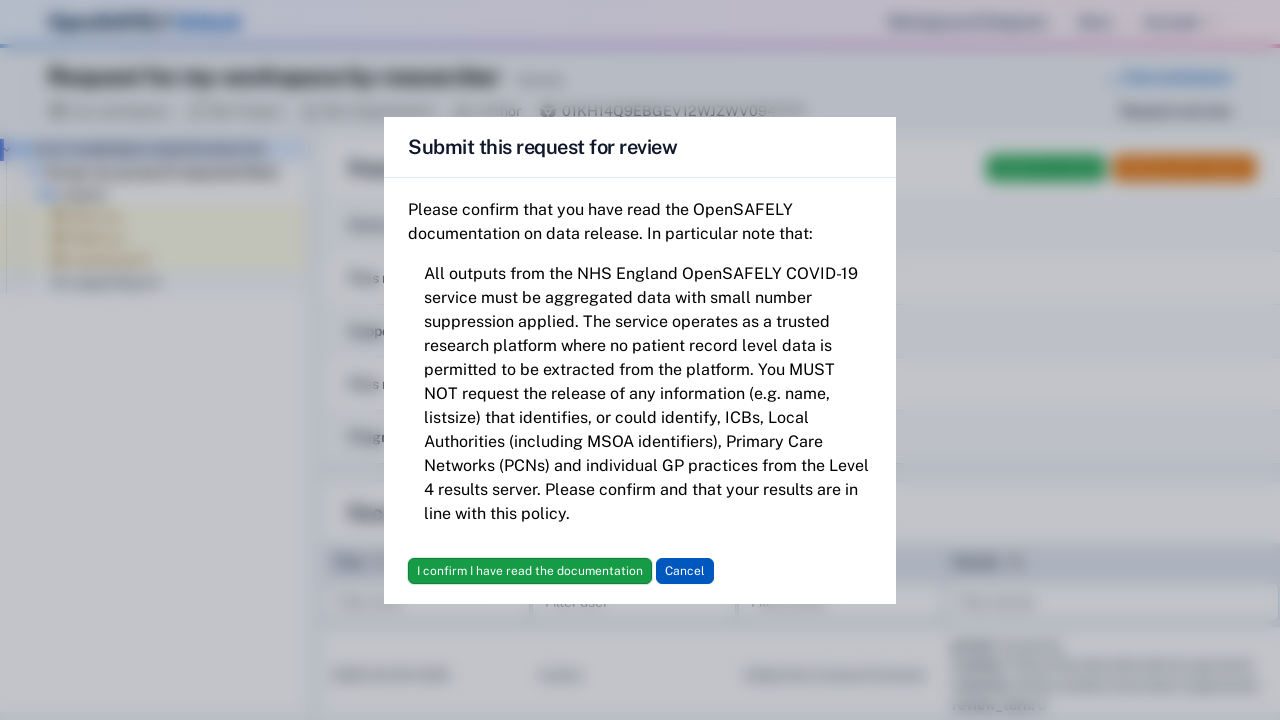Viewport: 1280px width, 720px height.
Task: Click the organisation icon in the metadata row
Action: coord(57,111)
